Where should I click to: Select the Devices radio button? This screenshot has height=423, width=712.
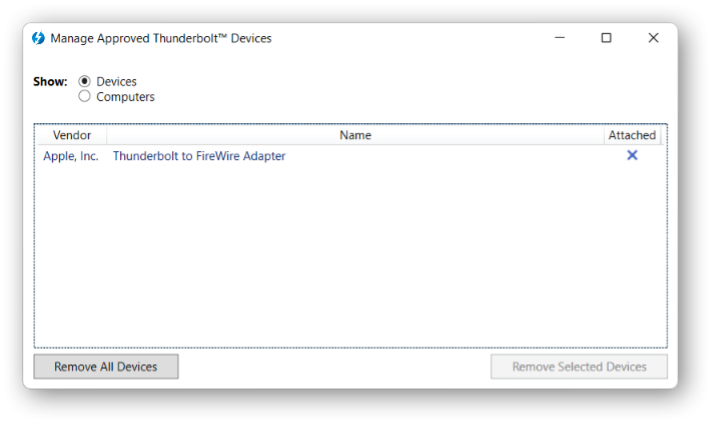point(84,81)
